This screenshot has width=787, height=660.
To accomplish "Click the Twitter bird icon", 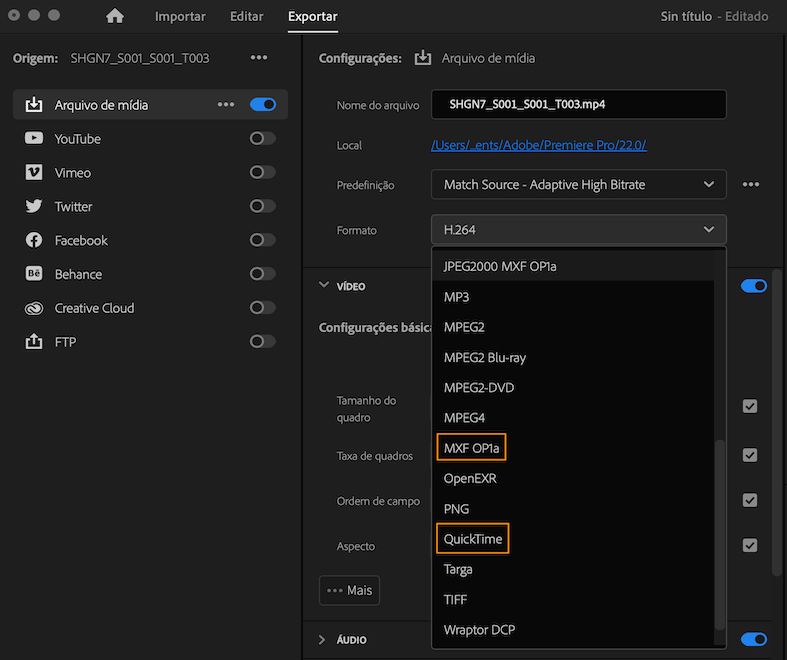I will (34, 207).
